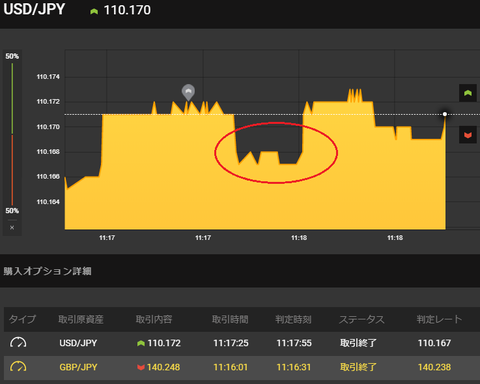Click the green arrow beside 110.170
The width and height of the screenshot is (480, 384).
click(94, 11)
